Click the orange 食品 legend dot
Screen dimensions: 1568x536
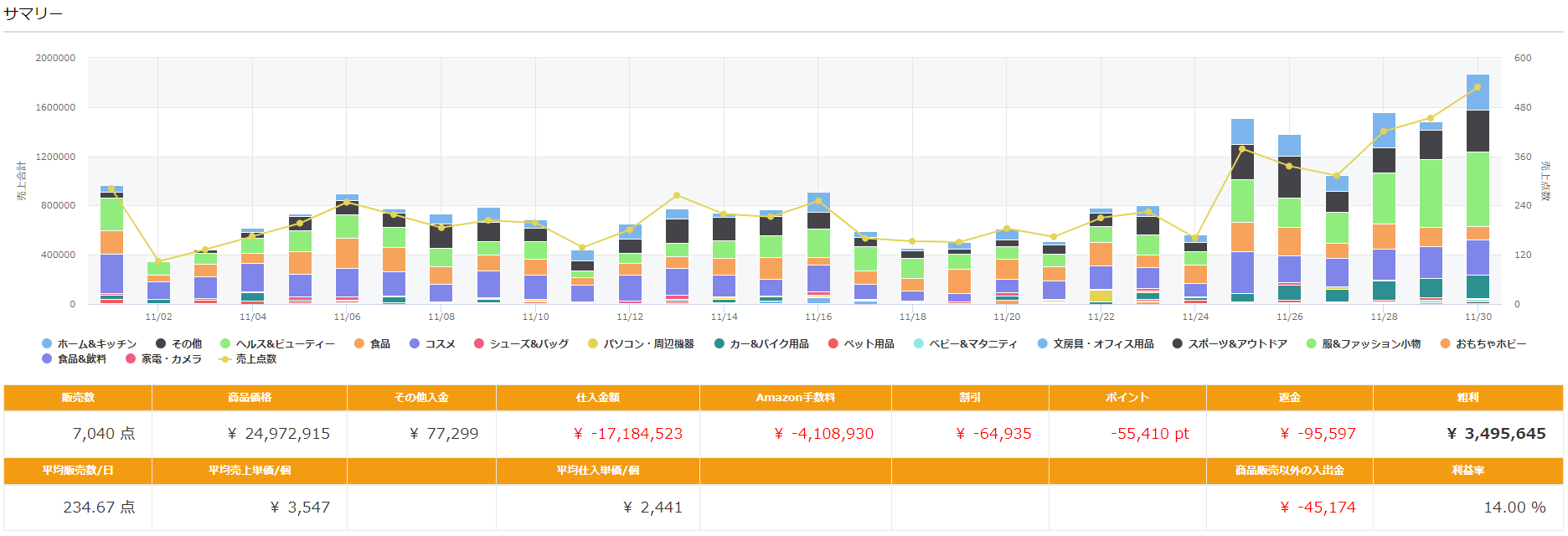(359, 344)
